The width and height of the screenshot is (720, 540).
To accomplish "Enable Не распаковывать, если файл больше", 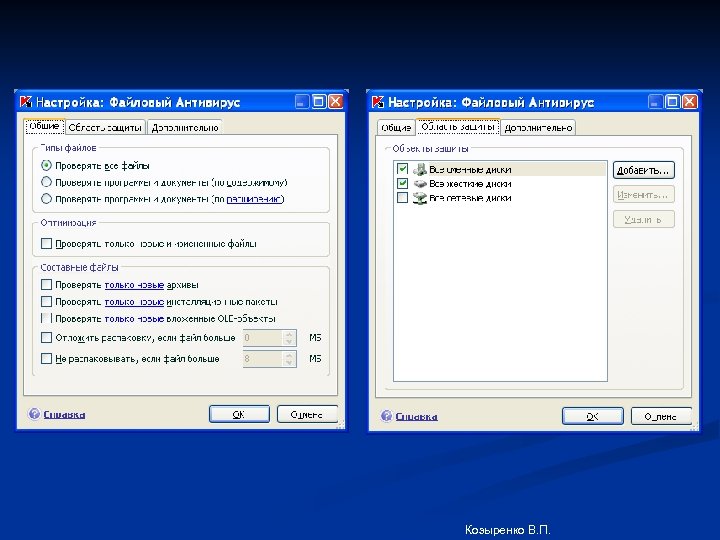I will pyautogui.click(x=46, y=358).
